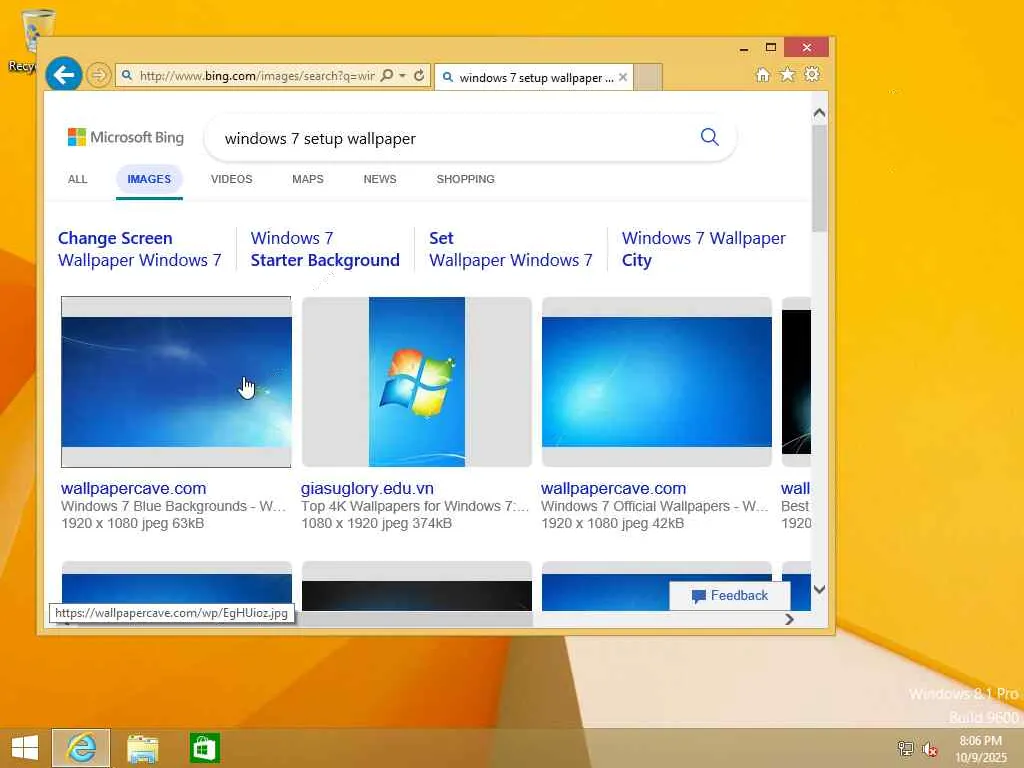Open the Windows Store taskbar icon
Screen dimensions: 1024x768
tap(204, 748)
